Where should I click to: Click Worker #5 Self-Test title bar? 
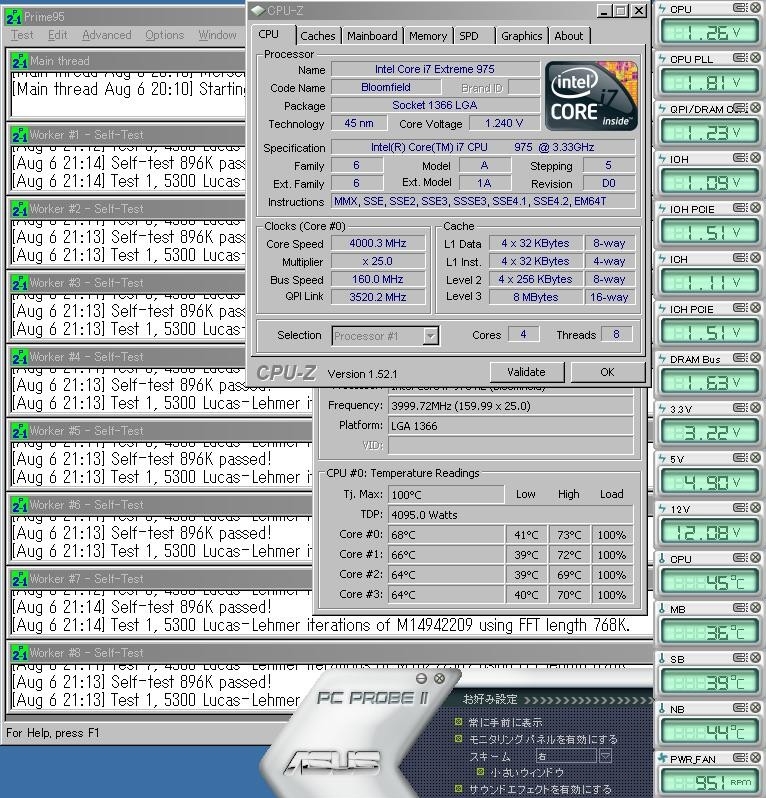(161, 431)
